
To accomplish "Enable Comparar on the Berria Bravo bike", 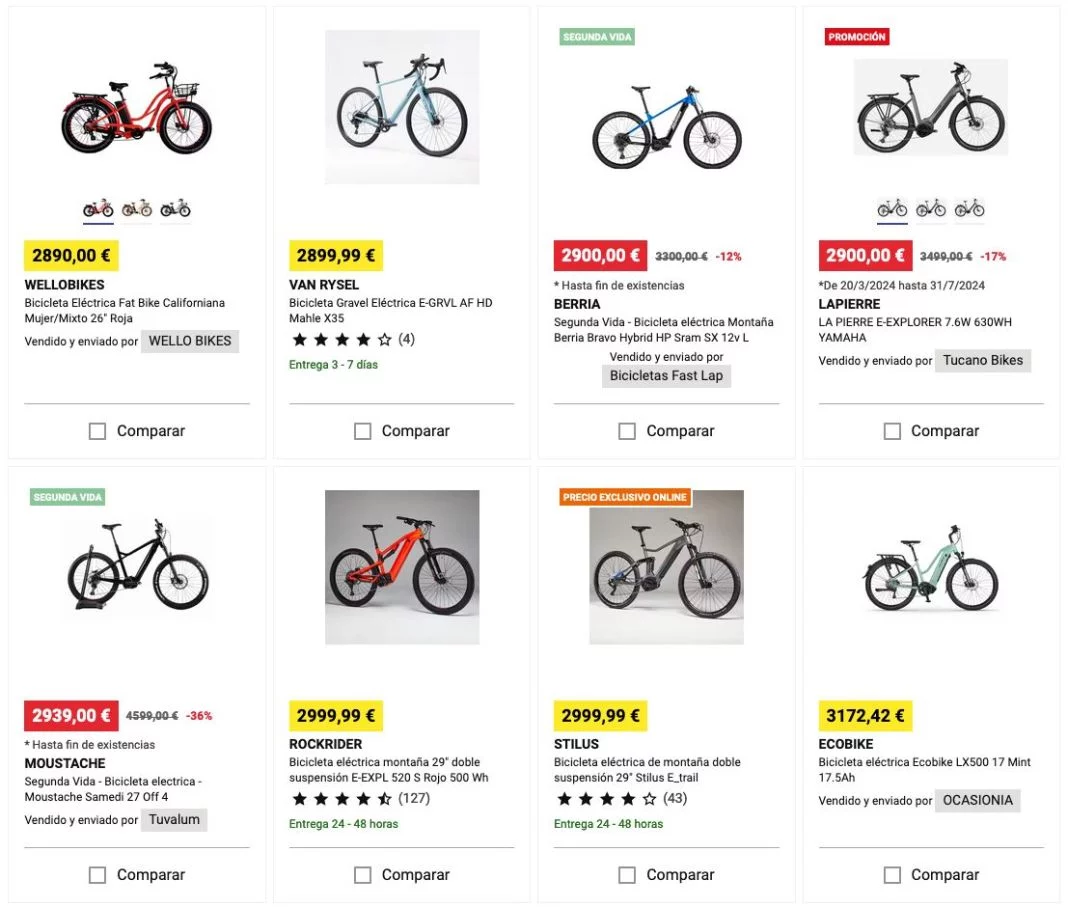I will point(627,431).
